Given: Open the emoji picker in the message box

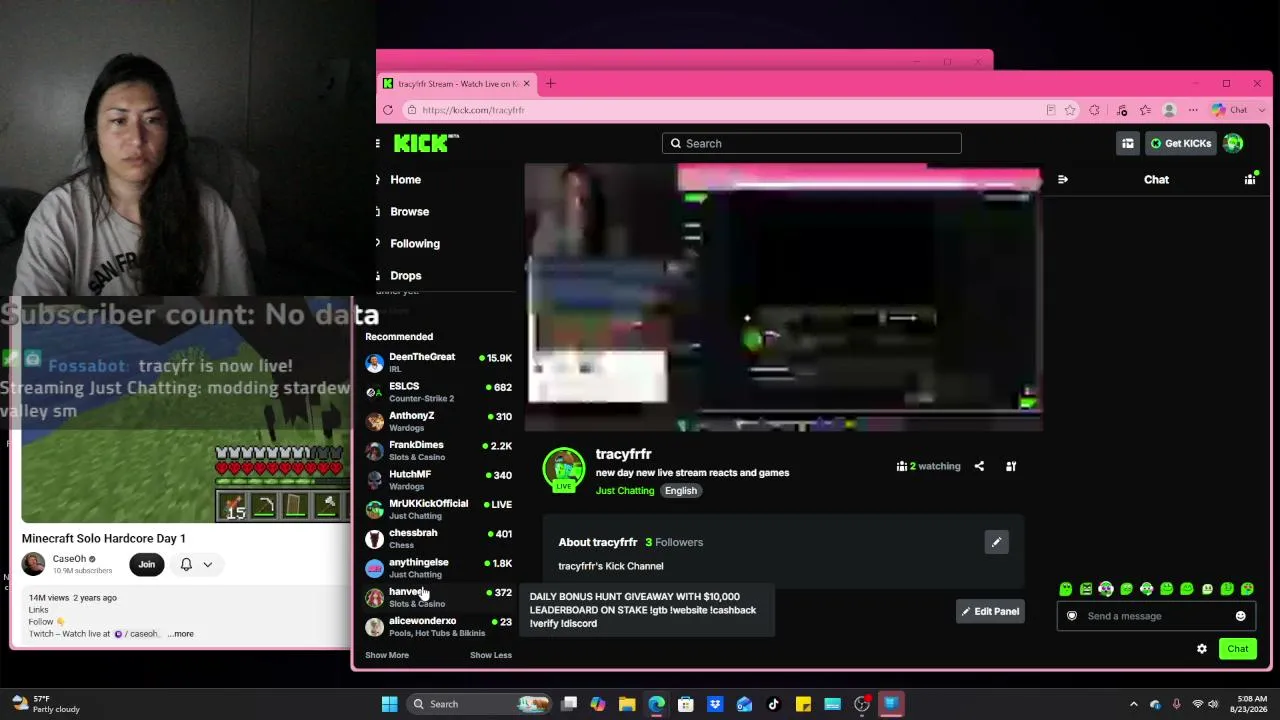Looking at the screenshot, I should [1240, 616].
